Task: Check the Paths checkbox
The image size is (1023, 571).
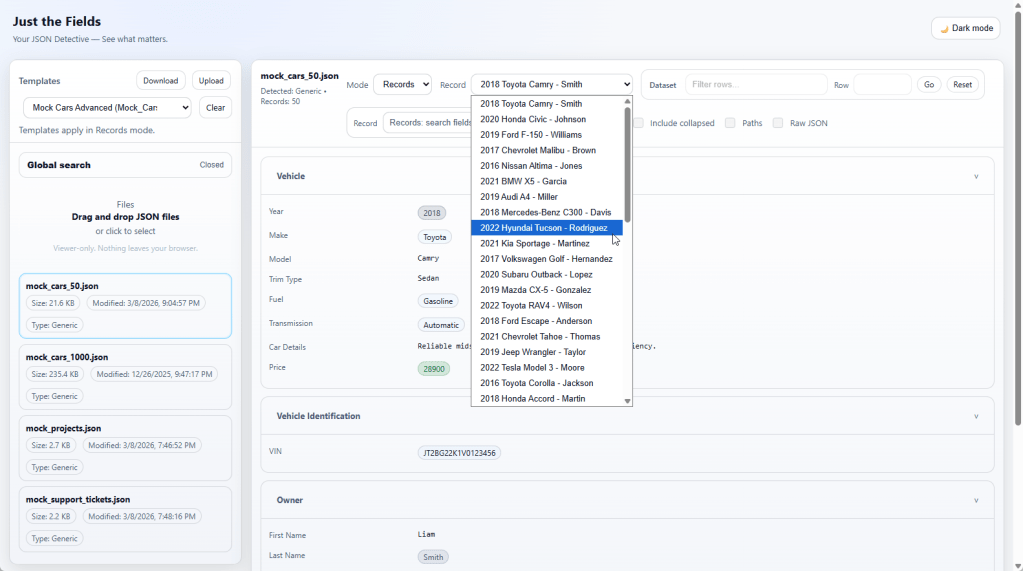Action: (730, 123)
